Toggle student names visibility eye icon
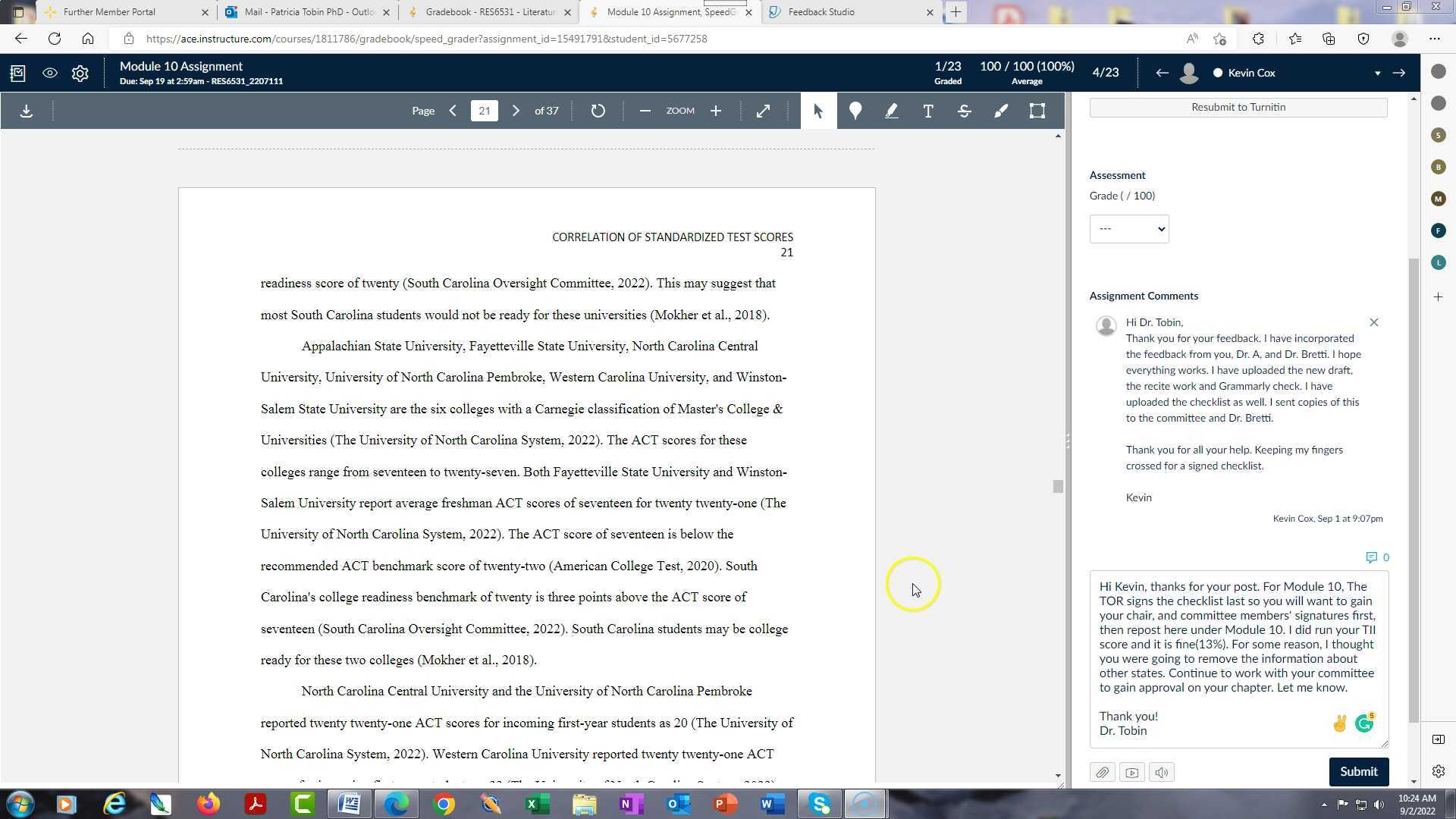The image size is (1456, 819). (x=50, y=73)
